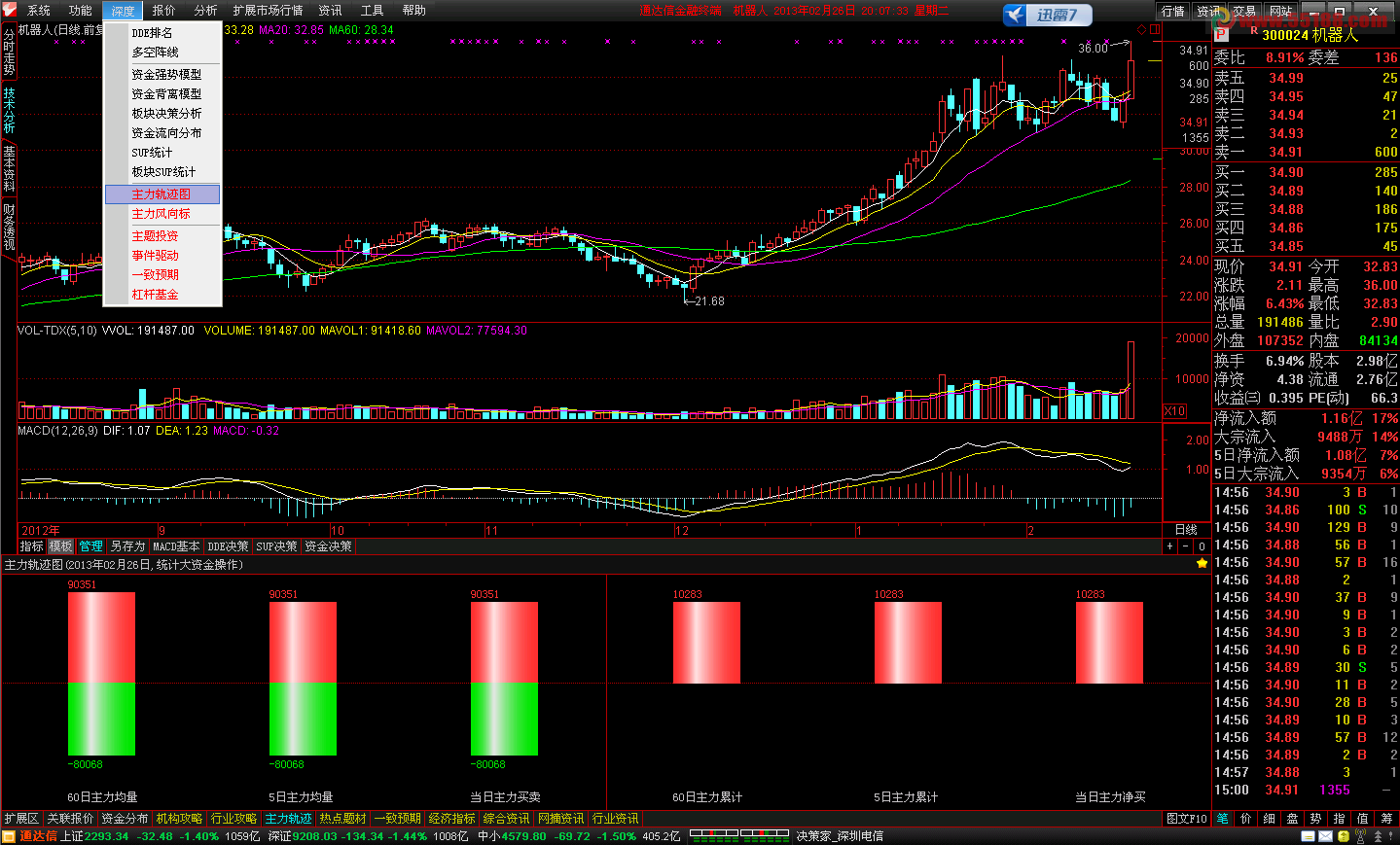Open the 报价 menu
The image size is (1400, 845).
[x=164, y=11]
